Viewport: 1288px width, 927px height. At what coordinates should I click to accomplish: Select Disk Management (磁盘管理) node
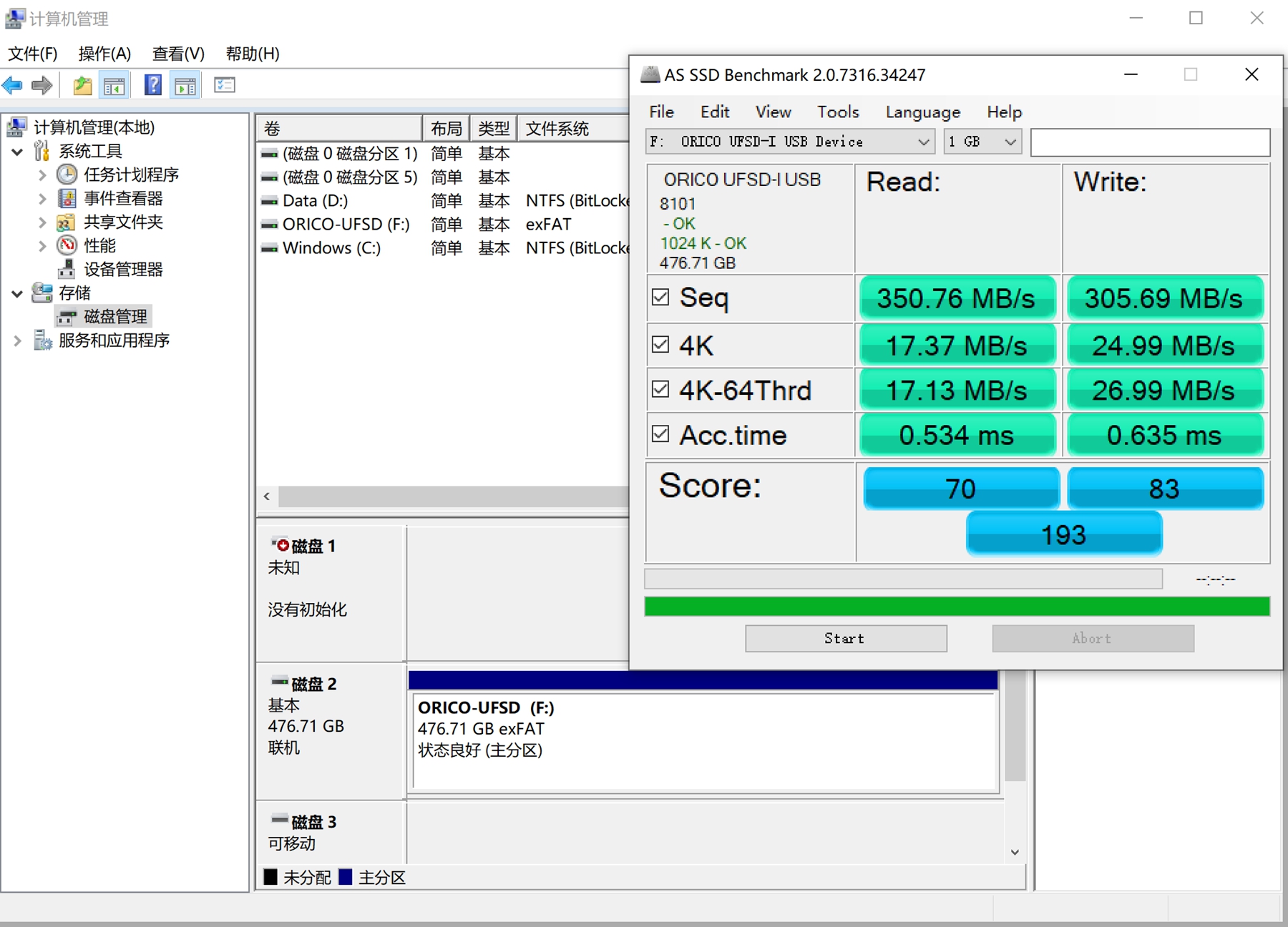(114, 316)
